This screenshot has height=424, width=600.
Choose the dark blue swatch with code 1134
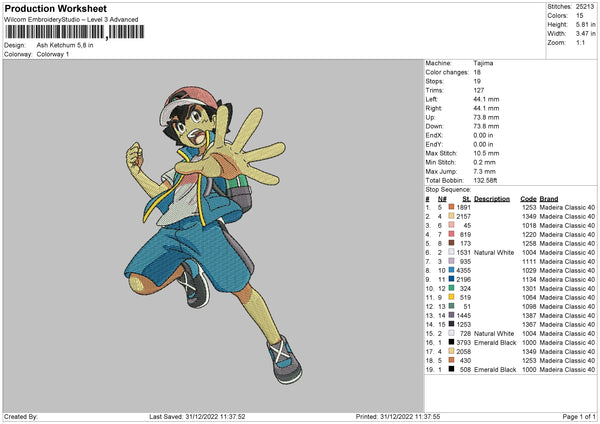[x=451, y=279]
